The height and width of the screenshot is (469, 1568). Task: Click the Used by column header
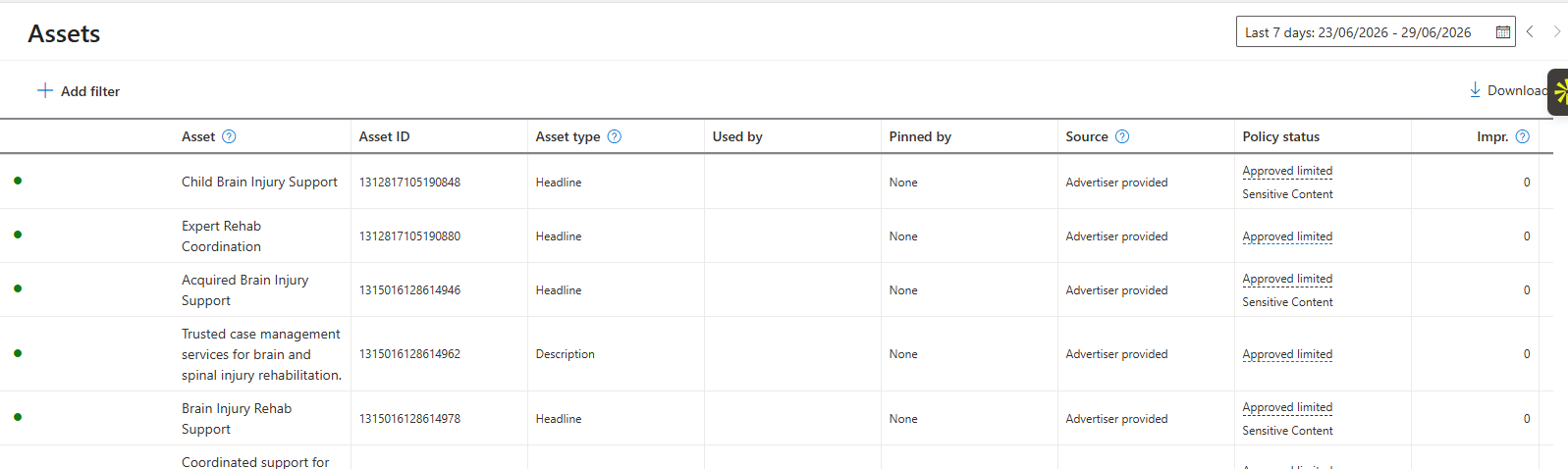click(737, 136)
